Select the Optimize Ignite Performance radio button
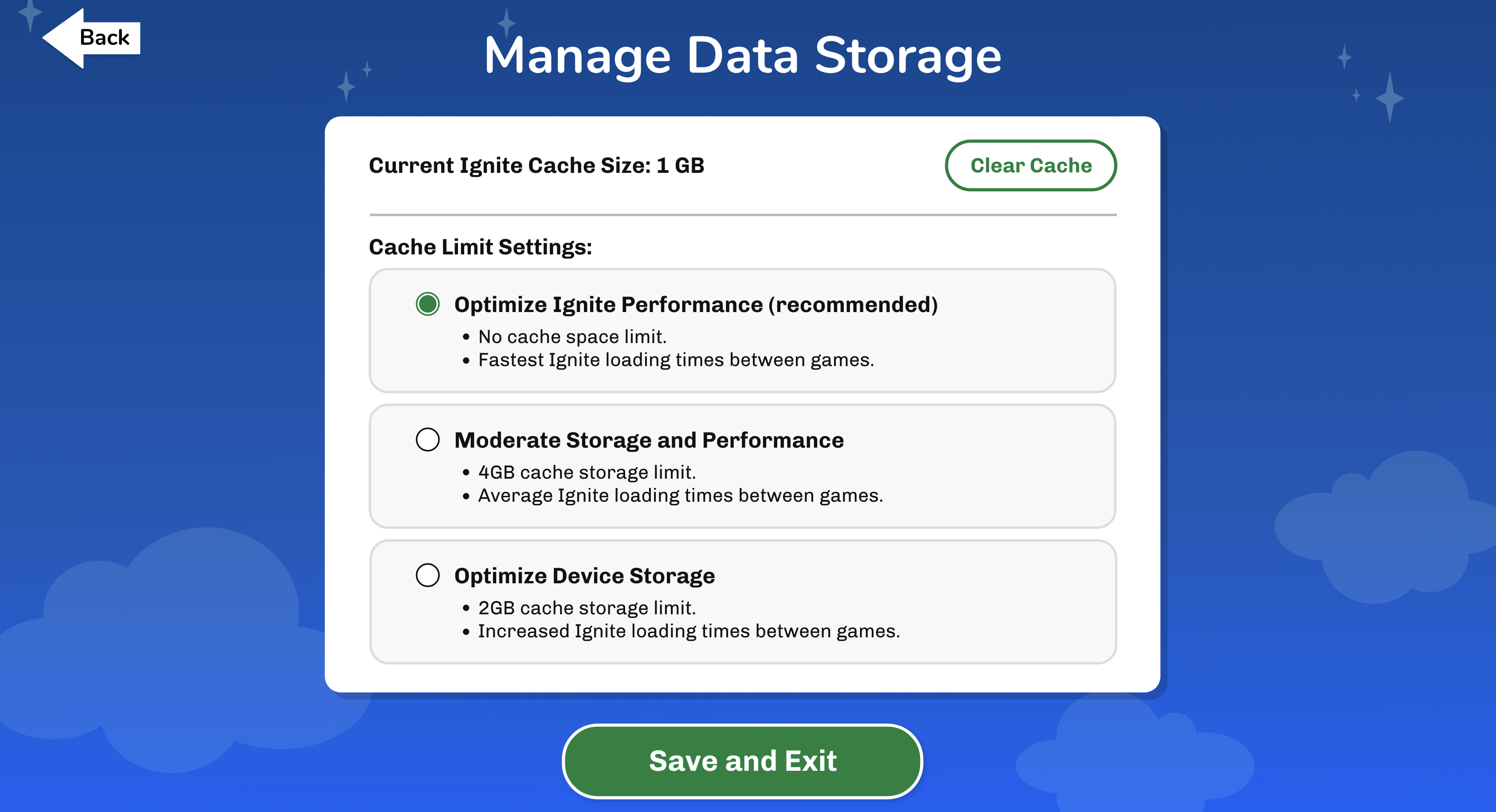The height and width of the screenshot is (812, 1496). coord(427,304)
